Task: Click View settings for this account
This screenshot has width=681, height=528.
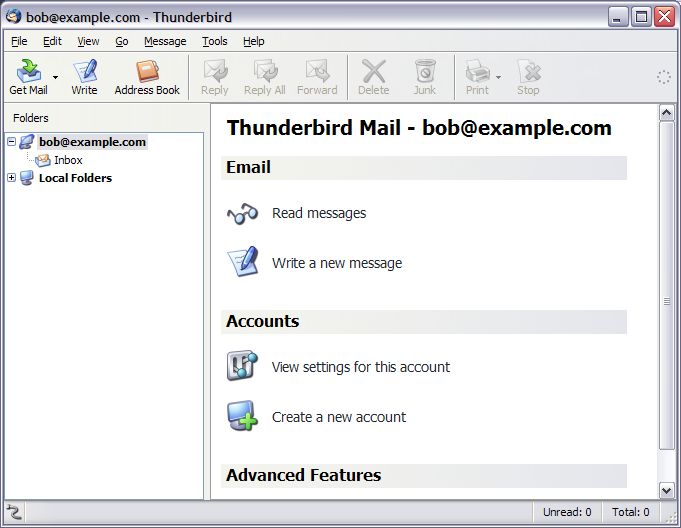Action: [x=361, y=367]
